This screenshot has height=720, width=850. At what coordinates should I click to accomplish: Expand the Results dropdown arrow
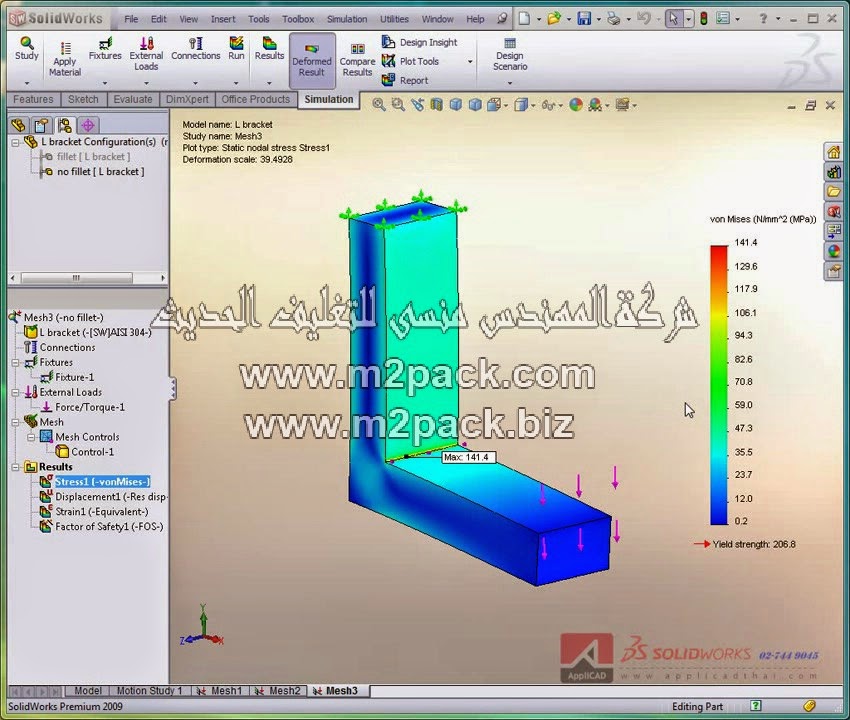click(x=269, y=83)
